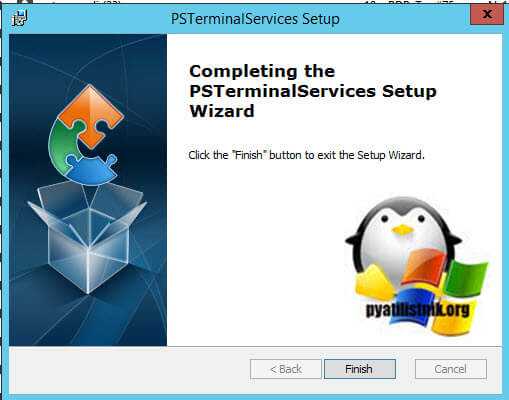
Task: Select the greyed-out Cancel button
Action: (x=451, y=369)
